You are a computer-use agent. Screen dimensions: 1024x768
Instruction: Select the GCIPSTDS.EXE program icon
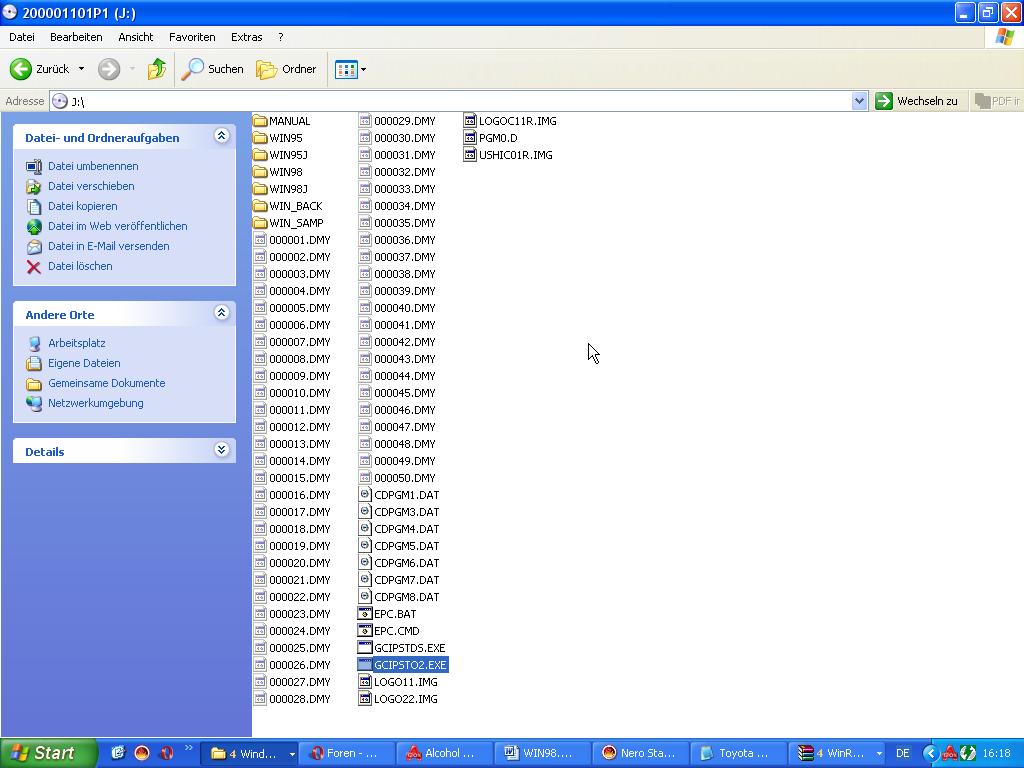(x=365, y=647)
